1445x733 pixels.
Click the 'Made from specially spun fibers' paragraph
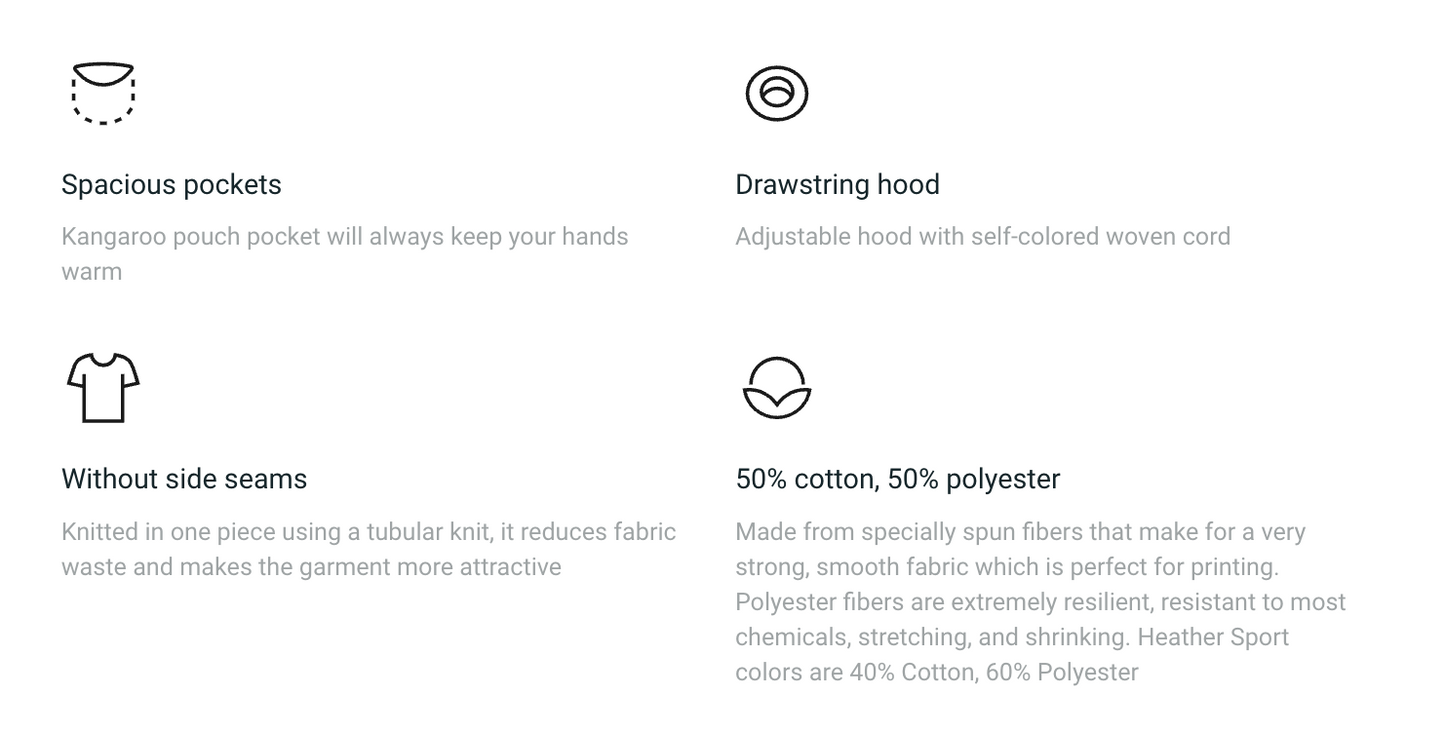point(1041,602)
